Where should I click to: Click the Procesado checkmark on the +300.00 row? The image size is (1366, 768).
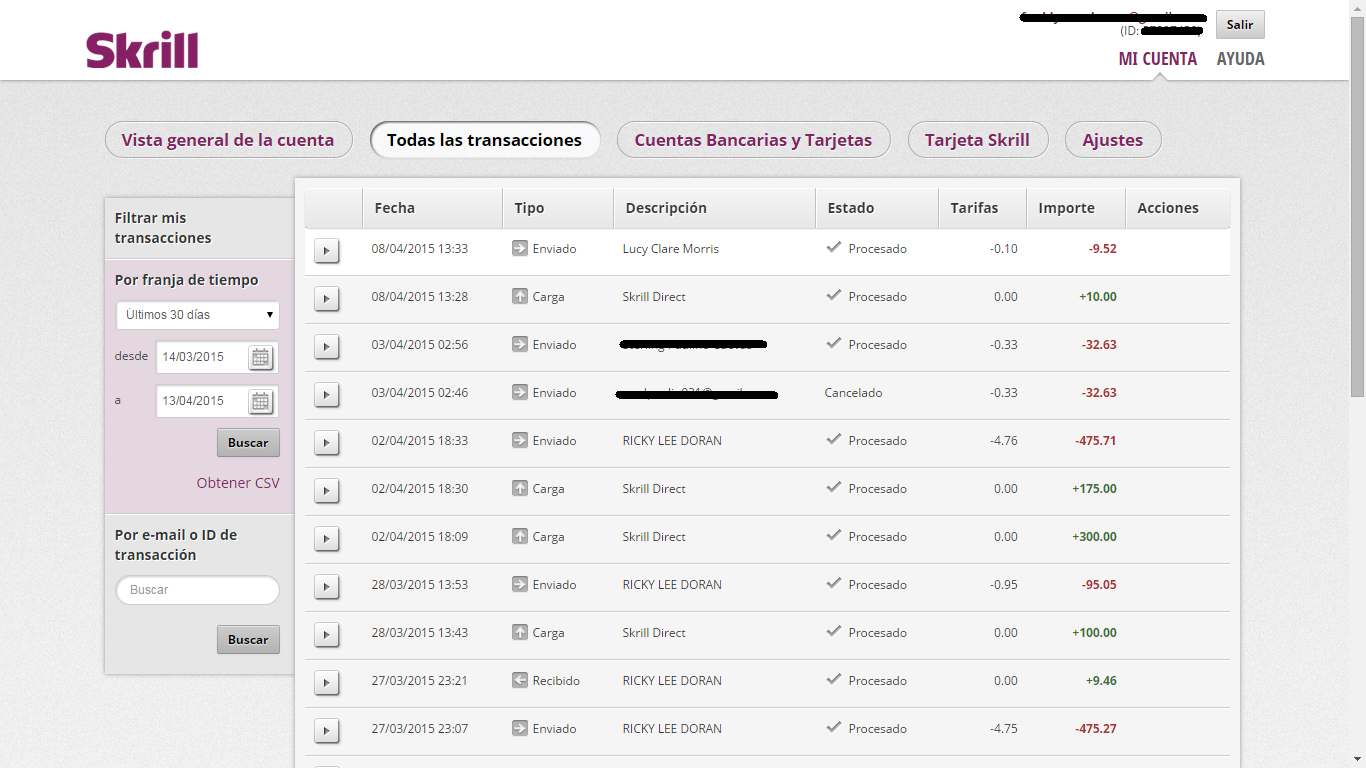coord(833,535)
